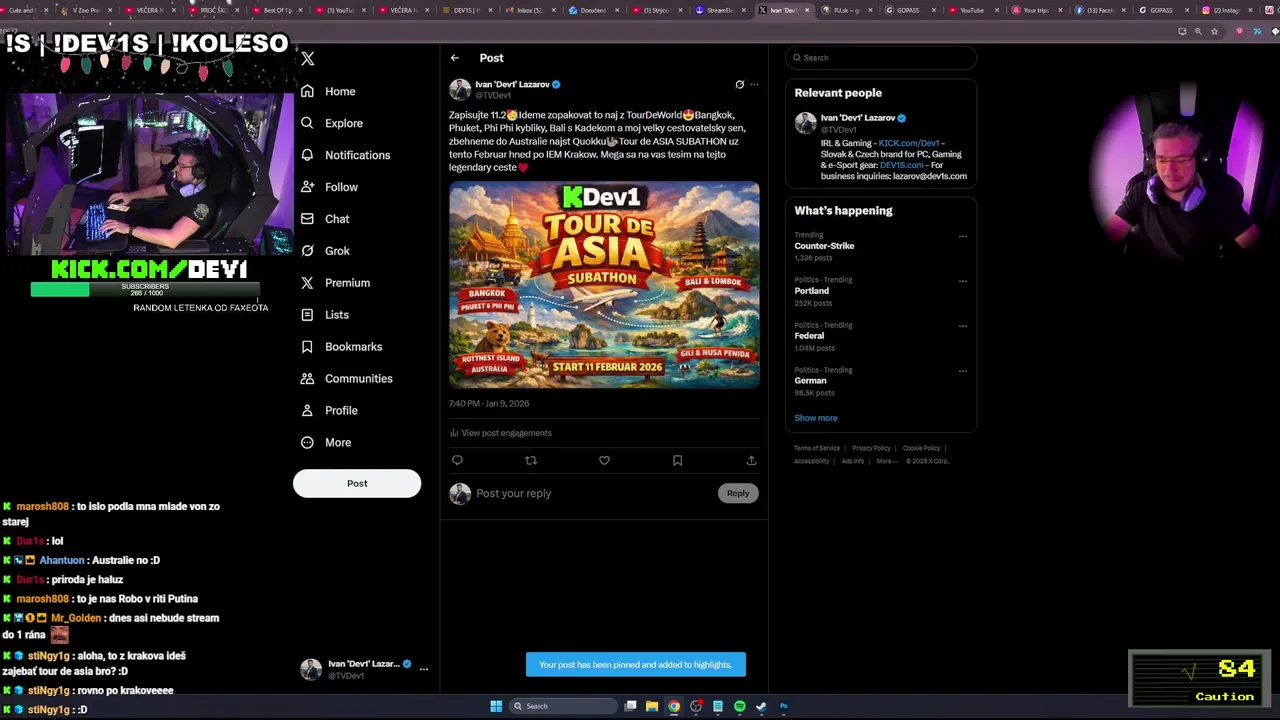Open options for Portland trend
This screenshot has height=720, width=1280.
tap(963, 281)
